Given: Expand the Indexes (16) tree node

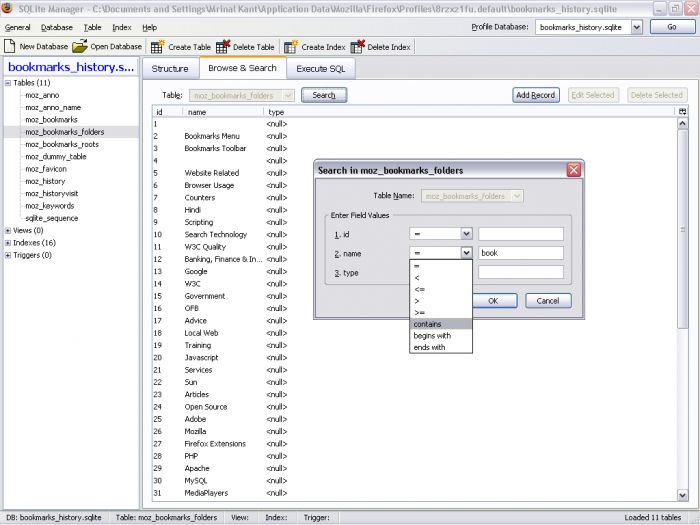Looking at the screenshot, I should coord(8,243).
